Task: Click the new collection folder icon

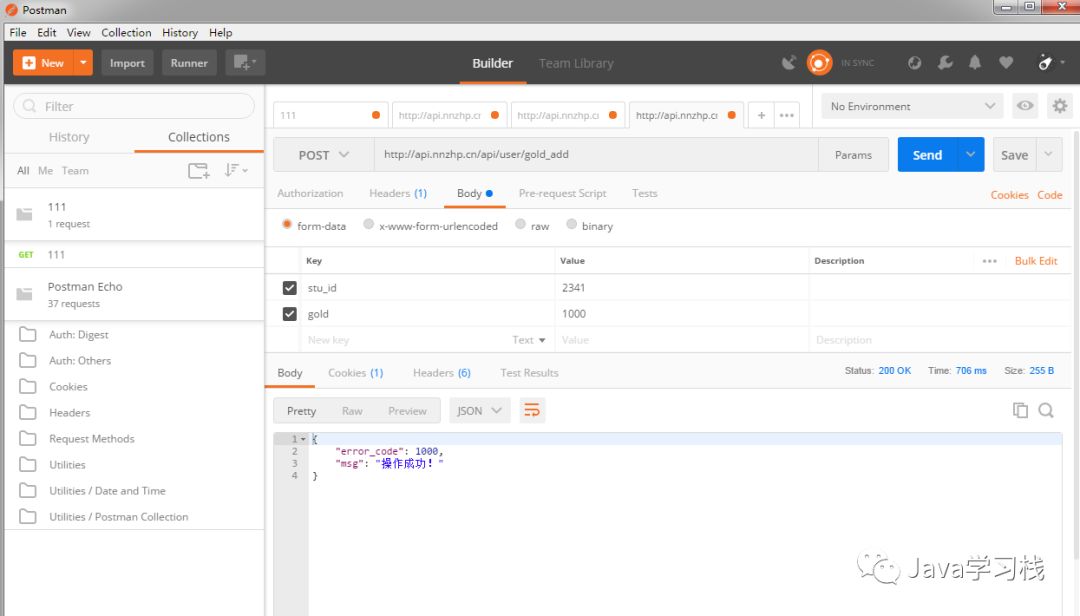Action: coord(199,170)
